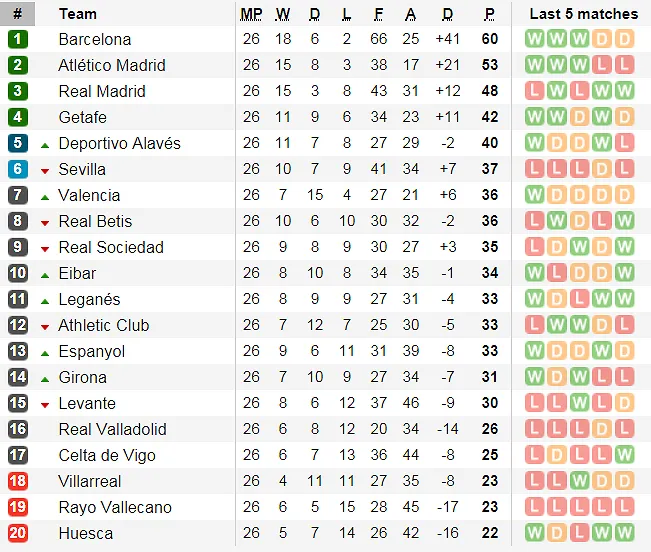
Task: Click the green up arrow beside Deportivo Alavés
Action: click(x=45, y=144)
